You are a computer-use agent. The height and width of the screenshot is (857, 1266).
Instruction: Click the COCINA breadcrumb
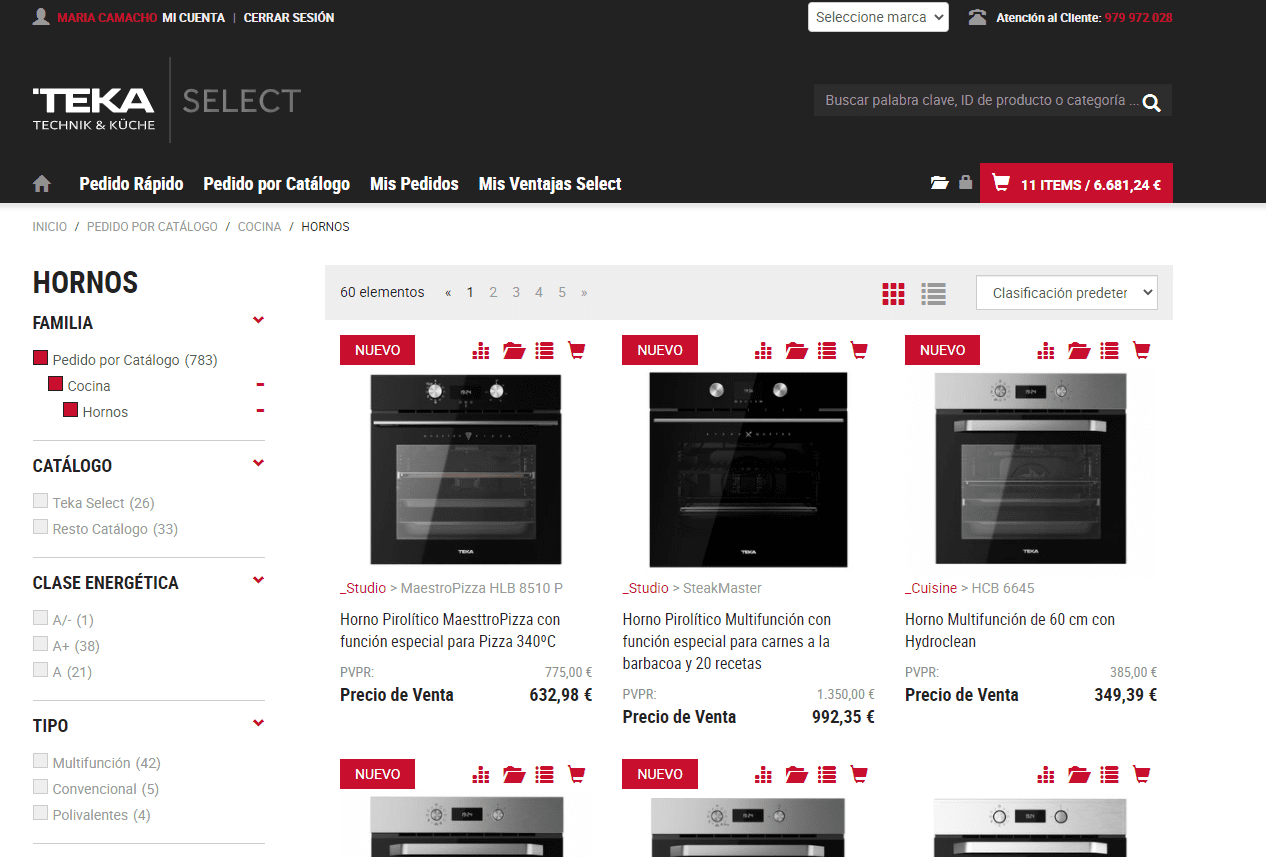(x=260, y=227)
